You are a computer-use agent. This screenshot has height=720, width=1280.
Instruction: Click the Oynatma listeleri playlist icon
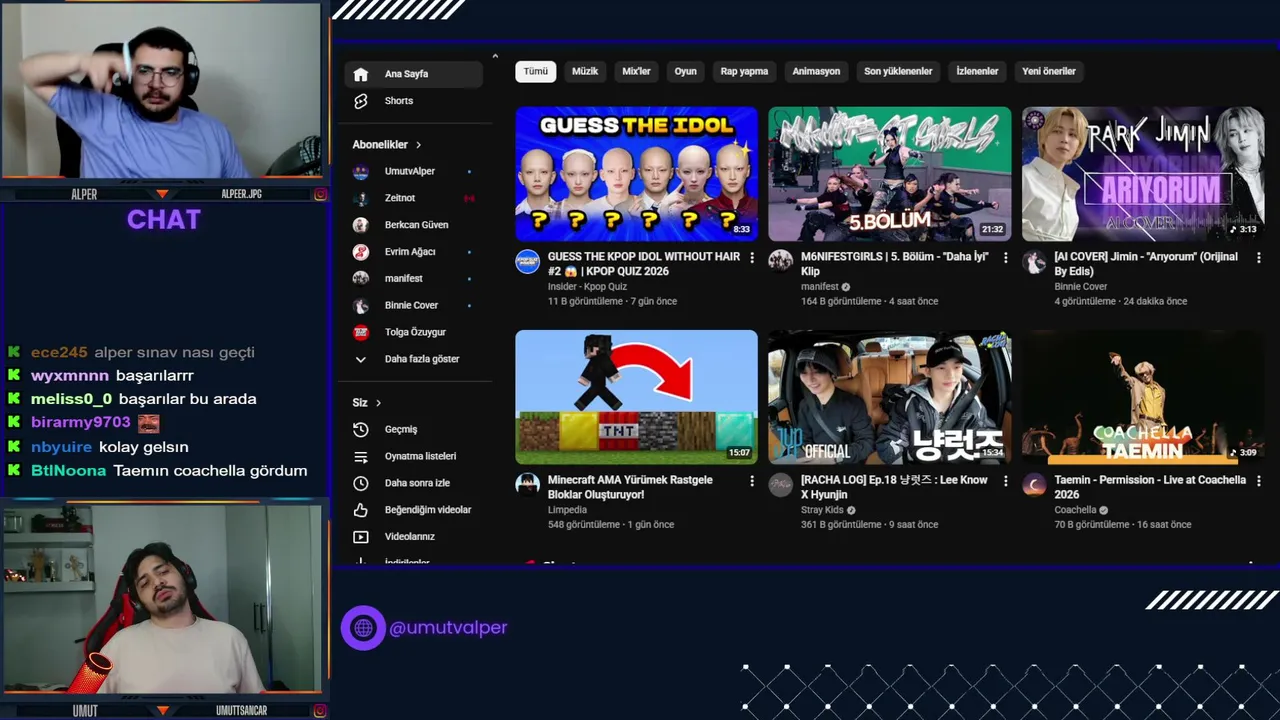click(x=361, y=456)
